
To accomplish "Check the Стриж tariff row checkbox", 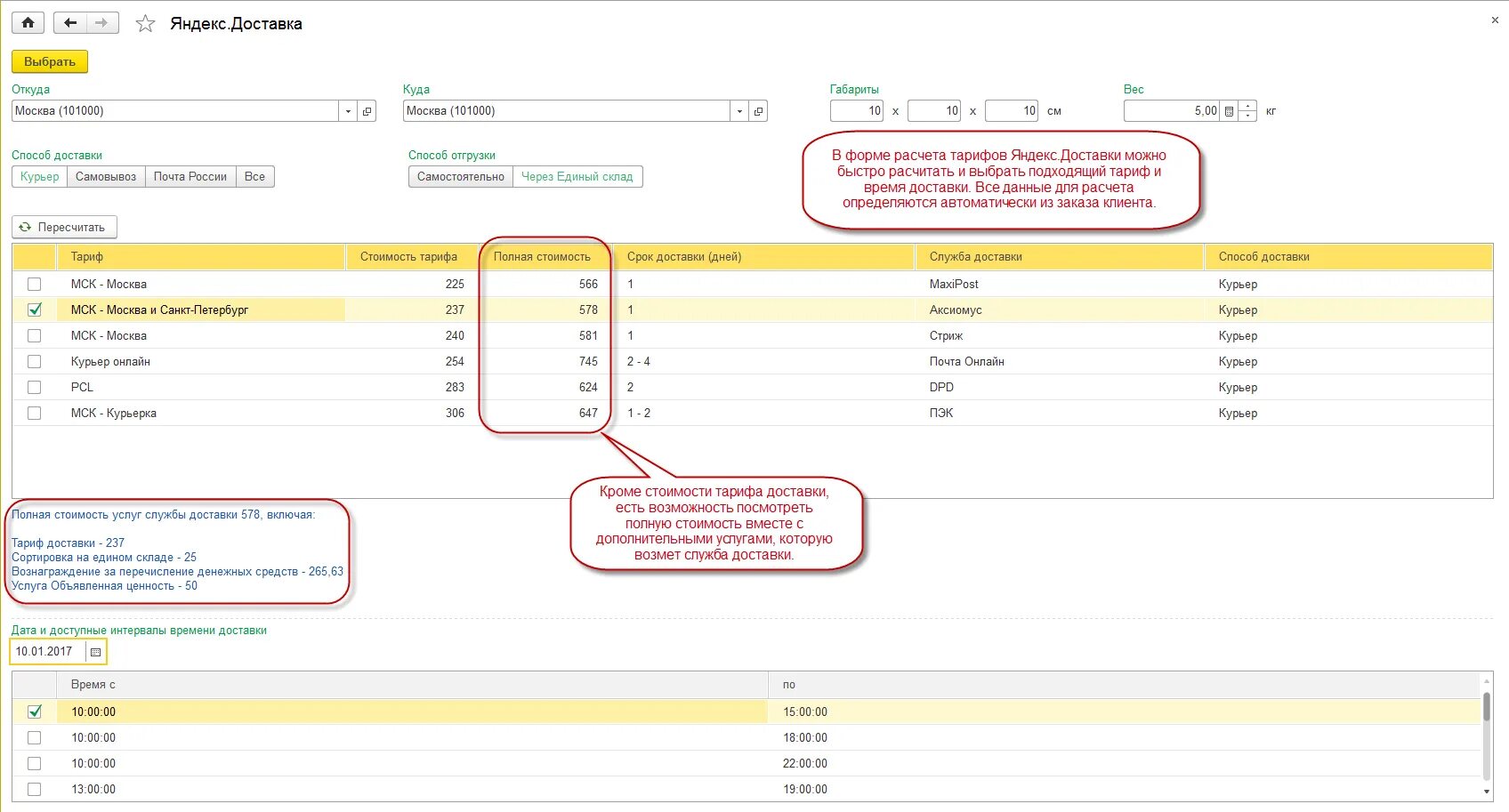I will (x=34, y=336).
